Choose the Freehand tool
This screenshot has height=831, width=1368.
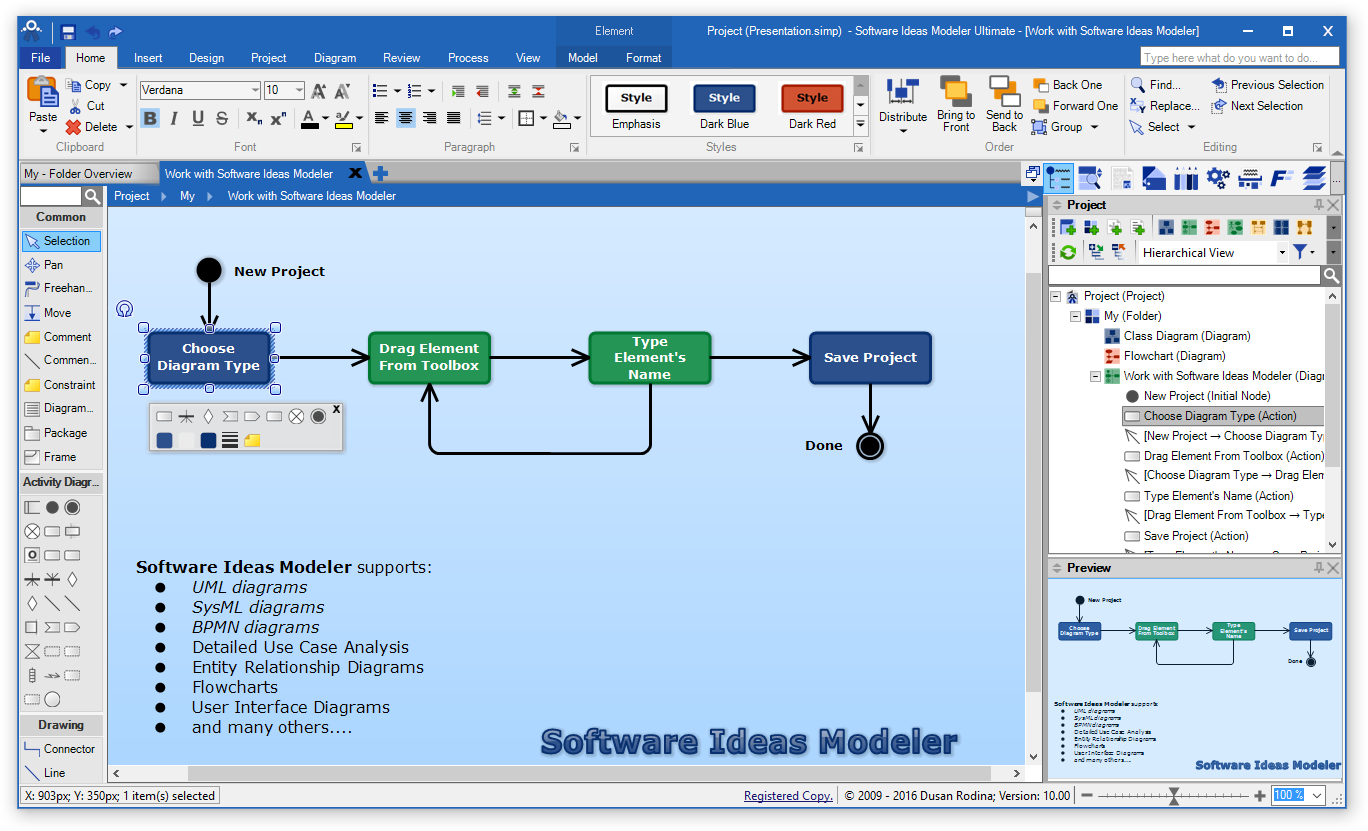(x=61, y=288)
